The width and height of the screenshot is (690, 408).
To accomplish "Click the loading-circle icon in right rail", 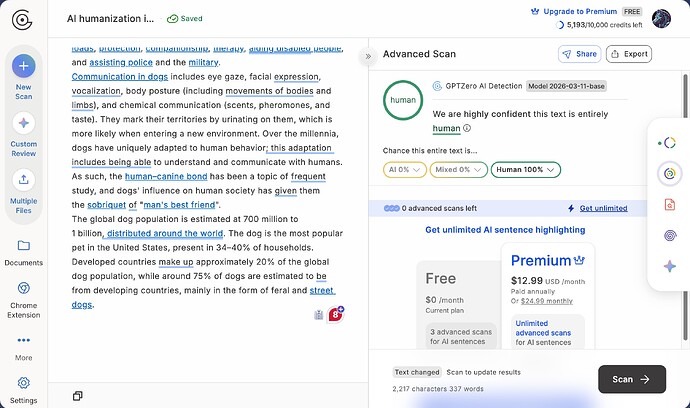I will [x=669, y=143].
